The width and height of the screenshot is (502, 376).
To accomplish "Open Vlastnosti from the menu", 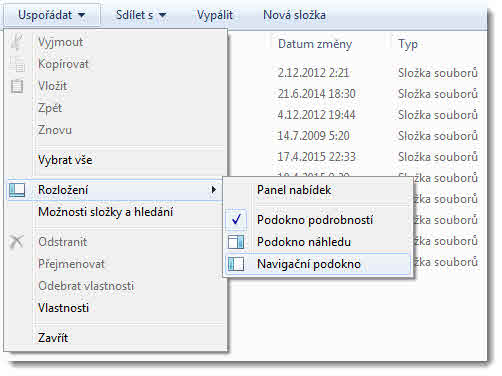I will [x=63, y=308].
